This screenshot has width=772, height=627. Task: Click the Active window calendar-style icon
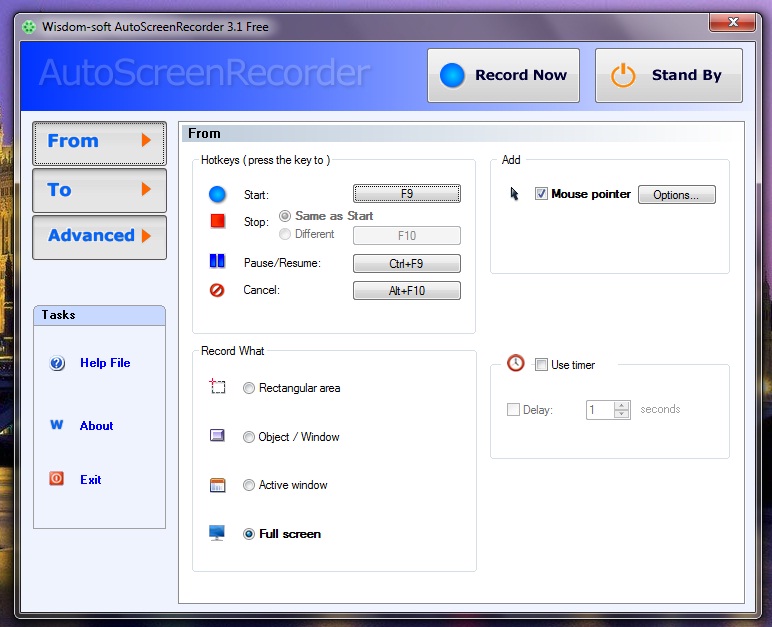pos(217,485)
